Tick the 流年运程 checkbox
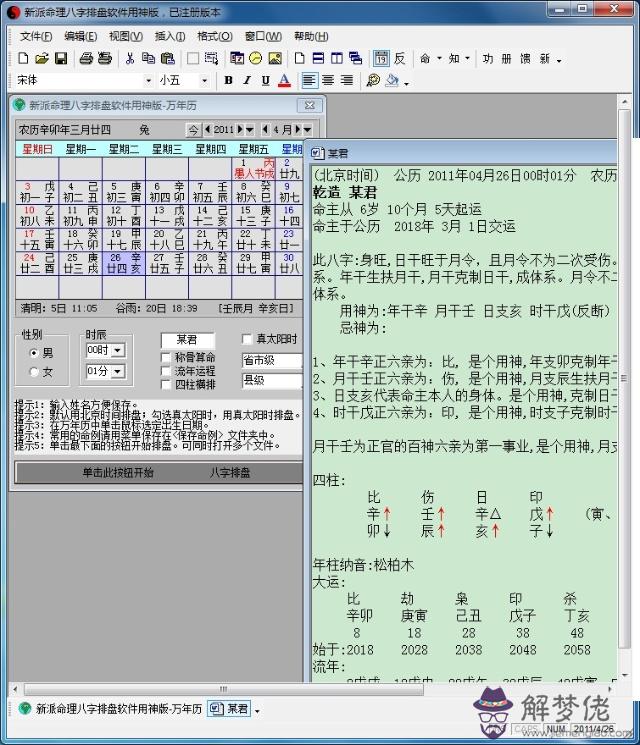This screenshot has width=640, height=745. click(165, 371)
